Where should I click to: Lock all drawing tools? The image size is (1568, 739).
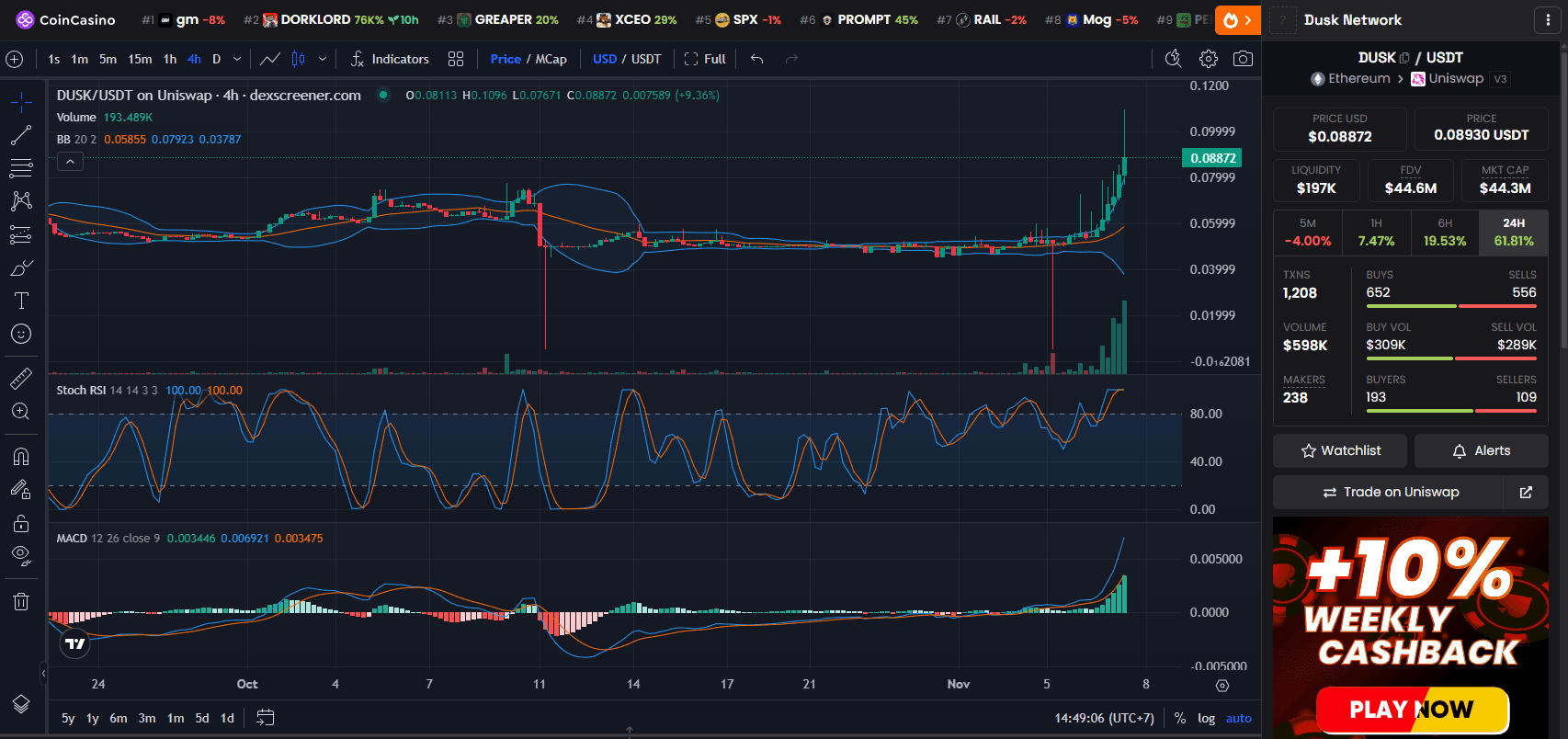click(20, 523)
